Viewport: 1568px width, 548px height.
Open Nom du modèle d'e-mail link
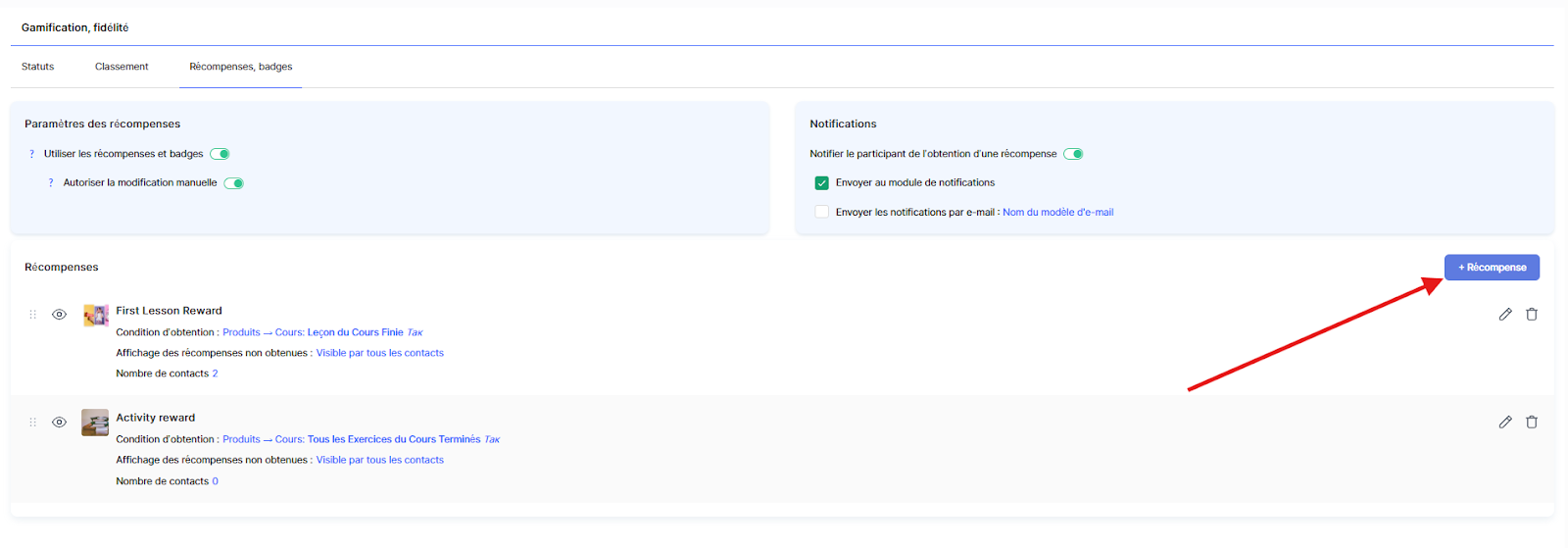pos(1057,213)
